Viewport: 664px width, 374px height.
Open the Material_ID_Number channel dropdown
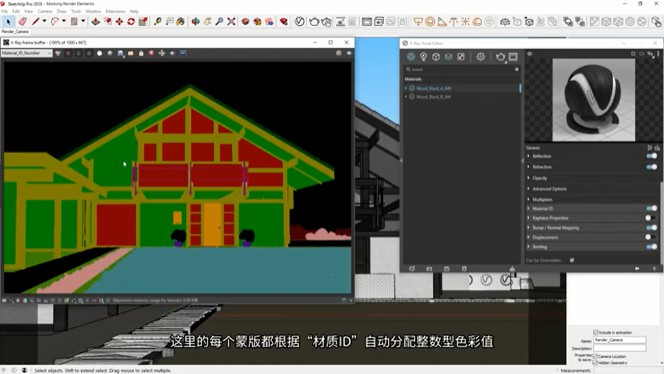coord(26,53)
